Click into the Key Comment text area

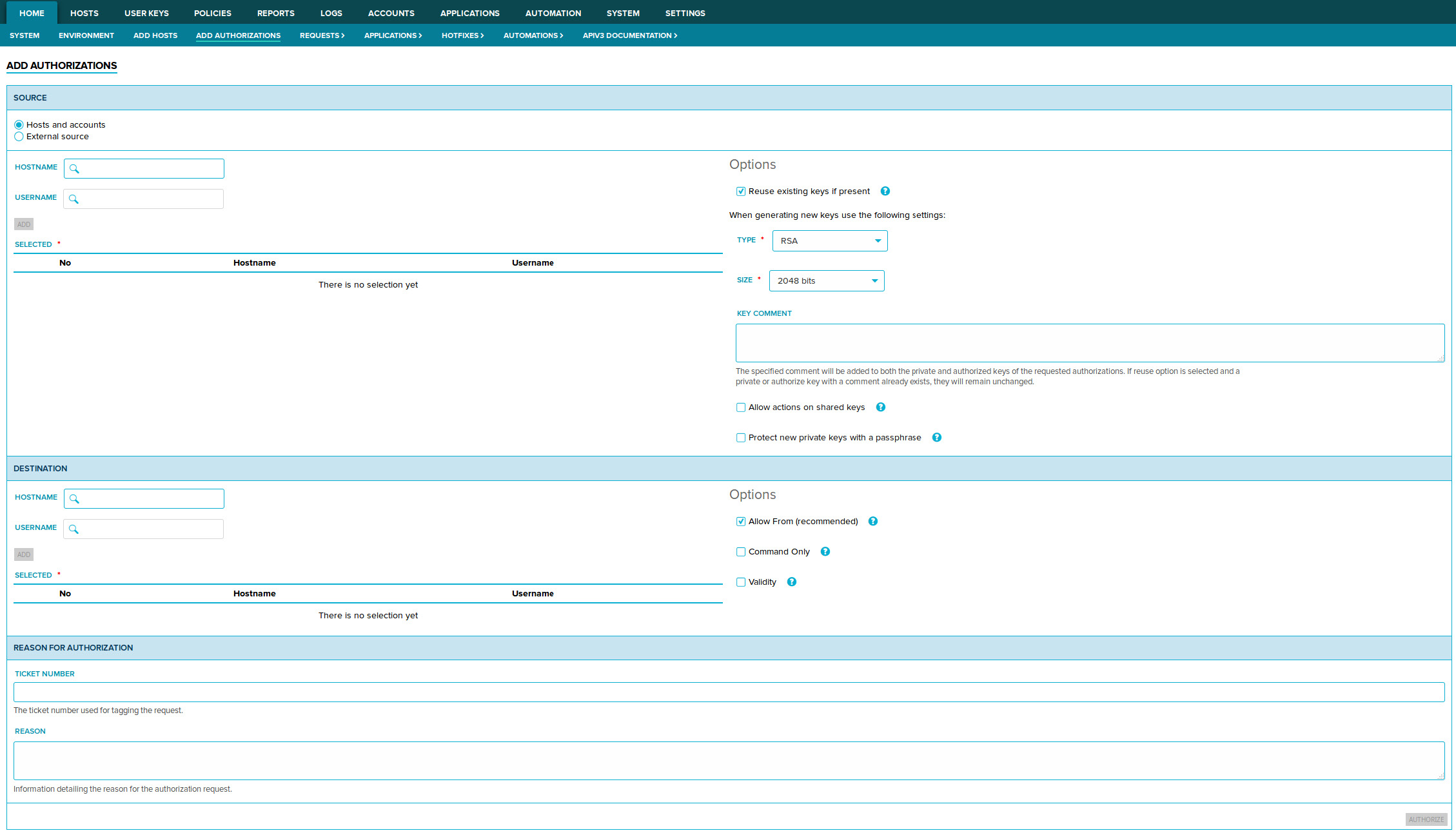1090,343
